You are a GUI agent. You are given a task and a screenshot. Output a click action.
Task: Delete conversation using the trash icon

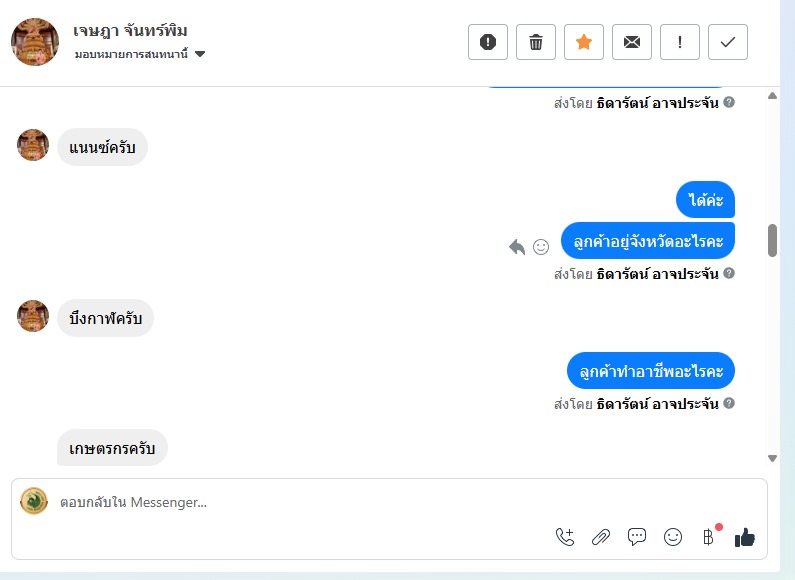536,42
